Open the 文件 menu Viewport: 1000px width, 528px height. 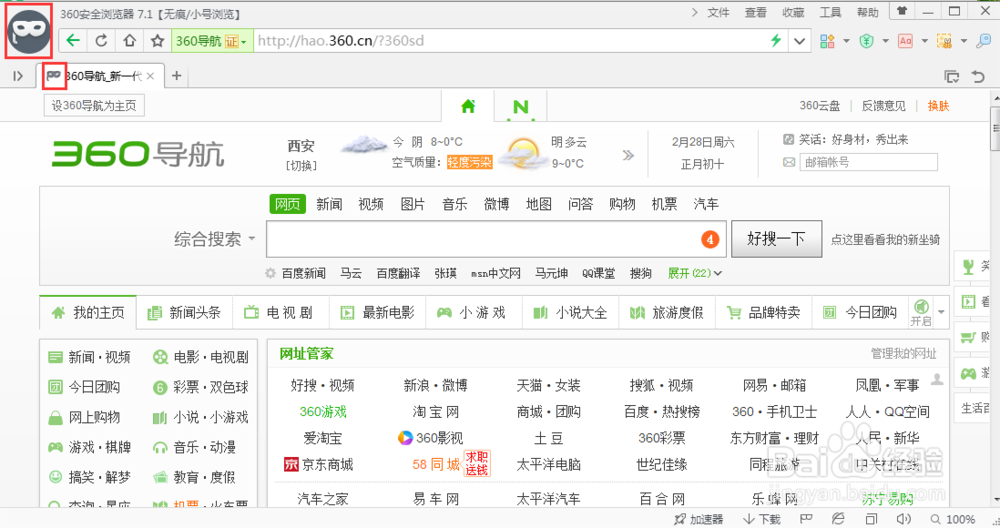coord(718,12)
